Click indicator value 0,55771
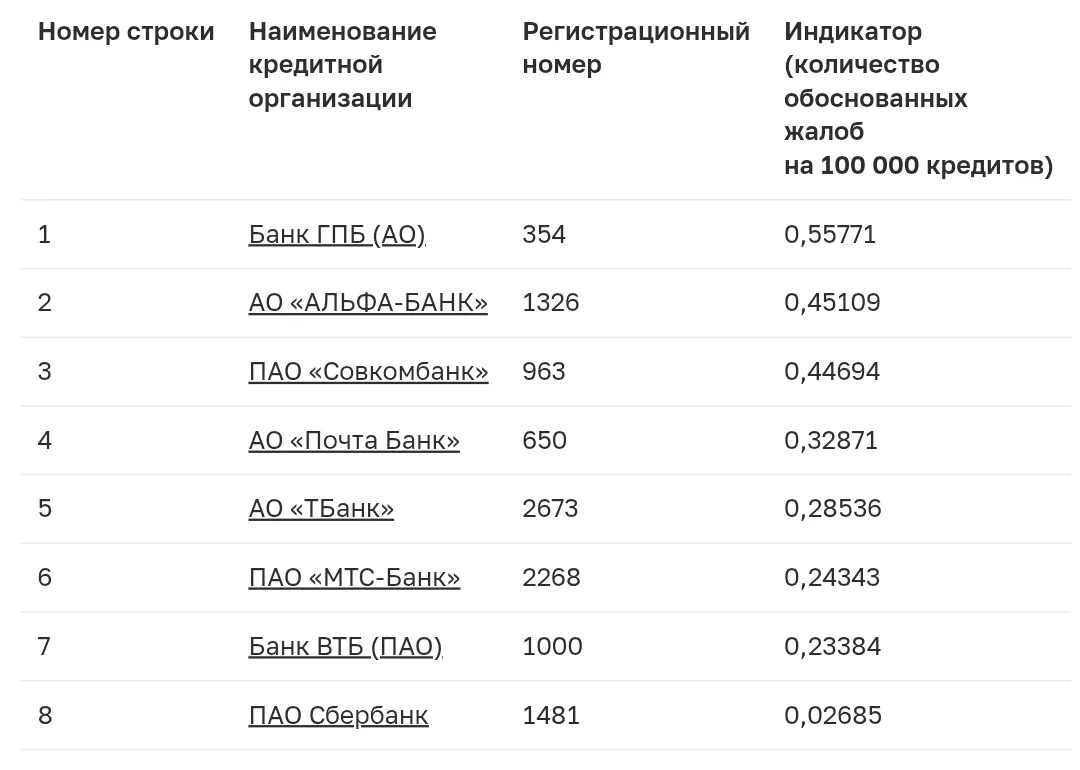The height and width of the screenshot is (770, 1080). point(830,235)
